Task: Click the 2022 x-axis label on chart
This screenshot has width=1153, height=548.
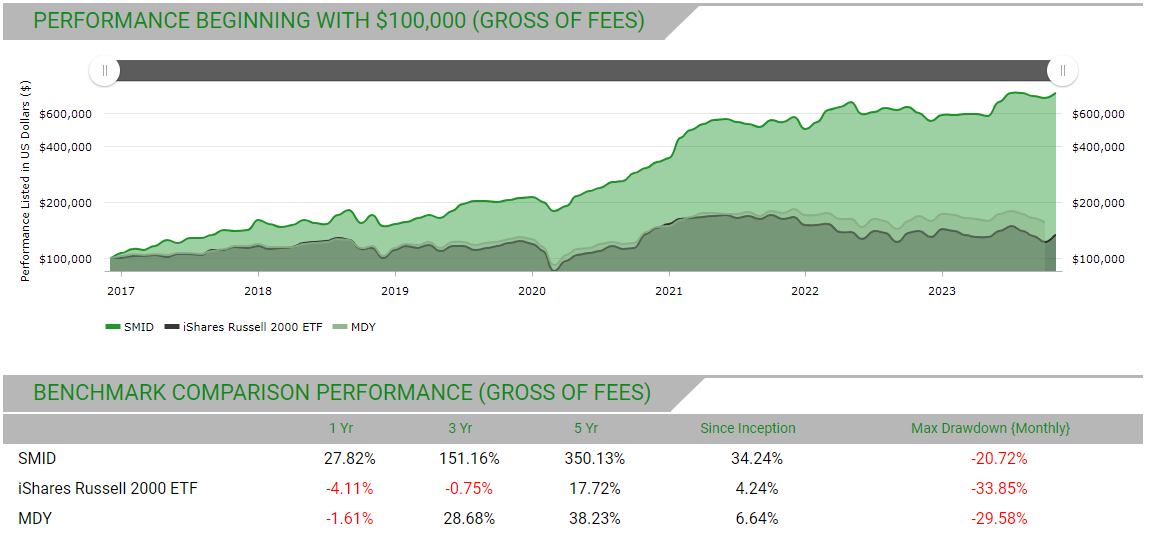Action: click(x=805, y=292)
